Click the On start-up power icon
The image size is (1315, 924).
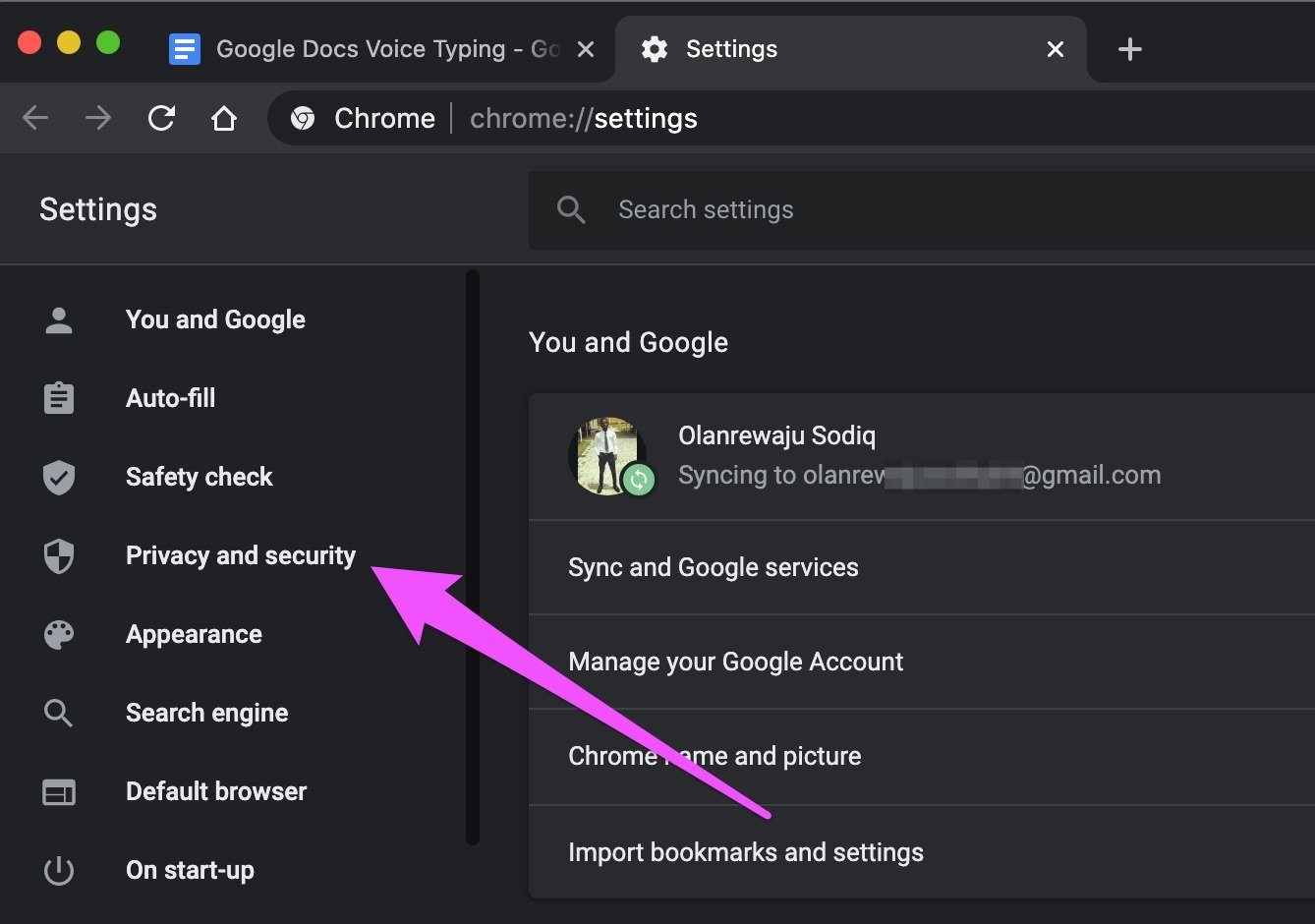(x=59, y=870)
